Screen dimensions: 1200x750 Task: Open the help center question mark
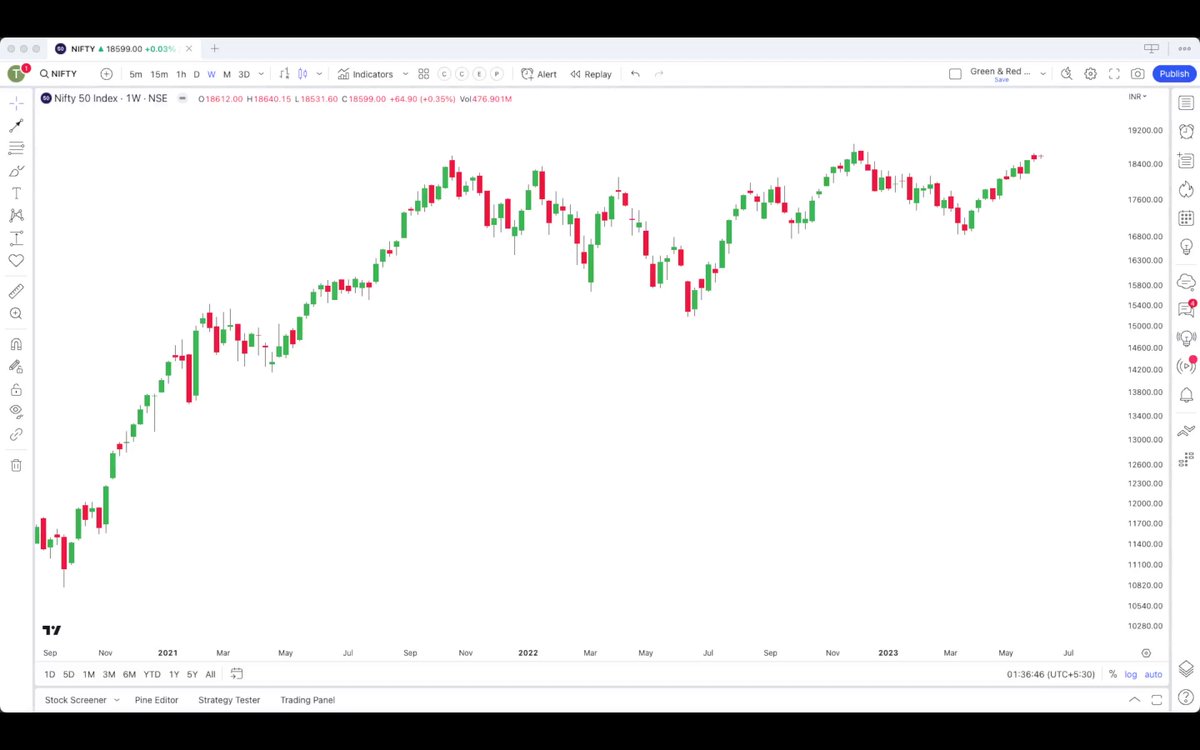click(x=1186, y=699)
